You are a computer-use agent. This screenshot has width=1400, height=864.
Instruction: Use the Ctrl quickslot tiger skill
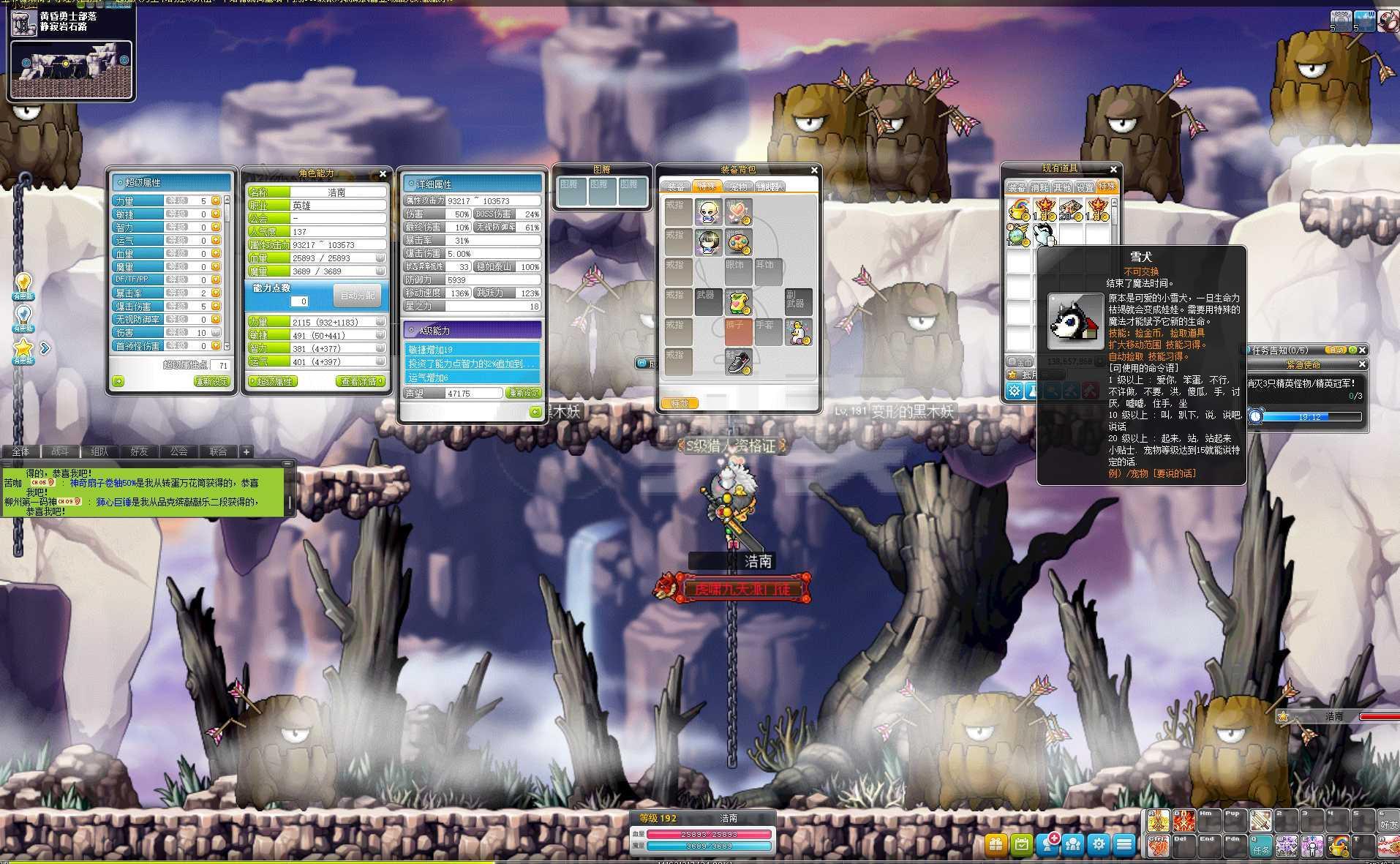point(1158,846)
